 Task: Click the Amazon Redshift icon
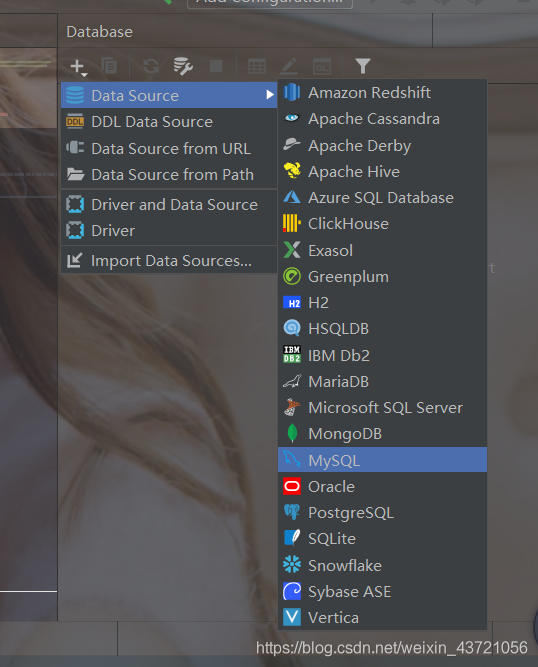click(292, 92)
